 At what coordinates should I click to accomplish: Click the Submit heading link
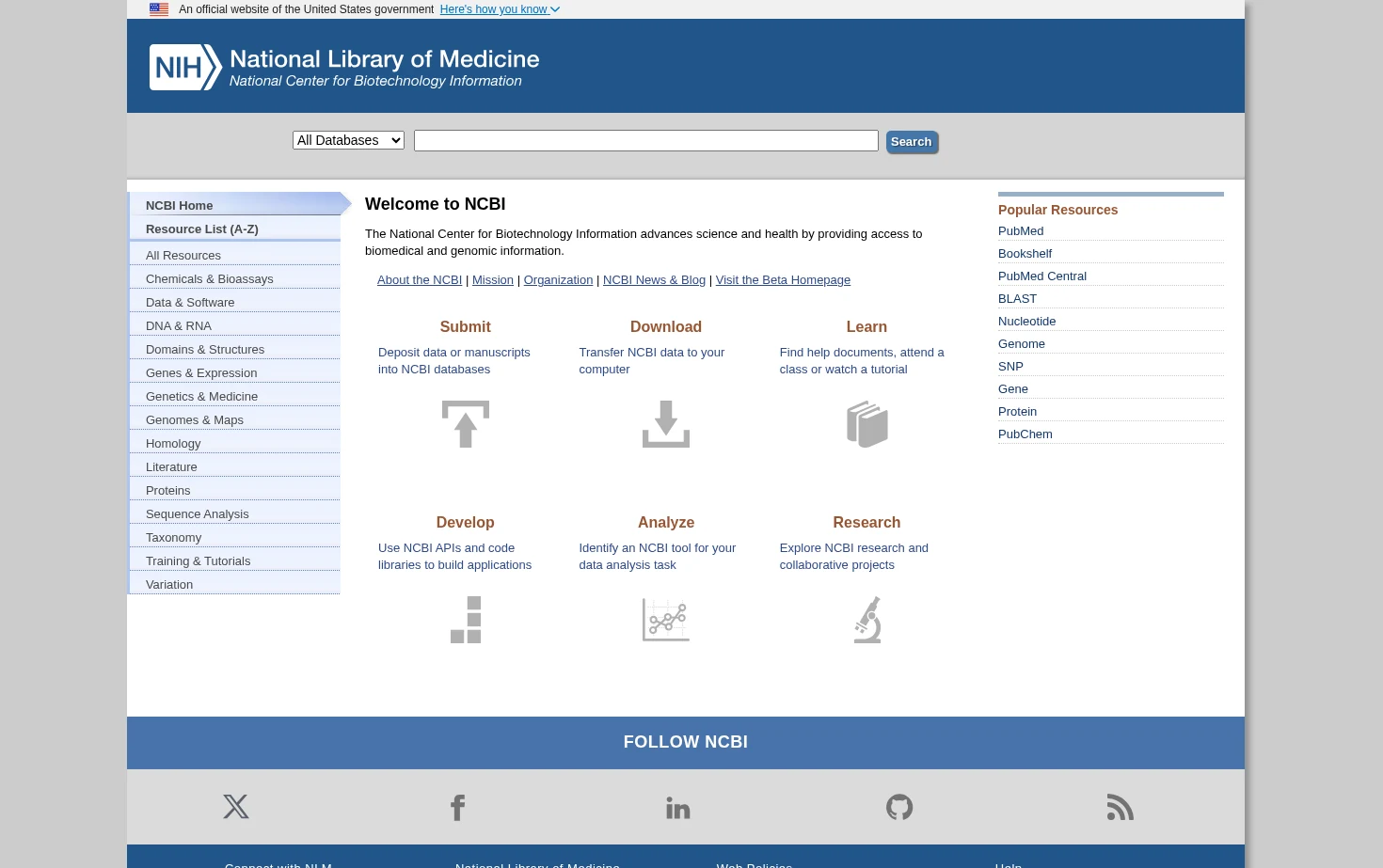(x=466, y=327)
